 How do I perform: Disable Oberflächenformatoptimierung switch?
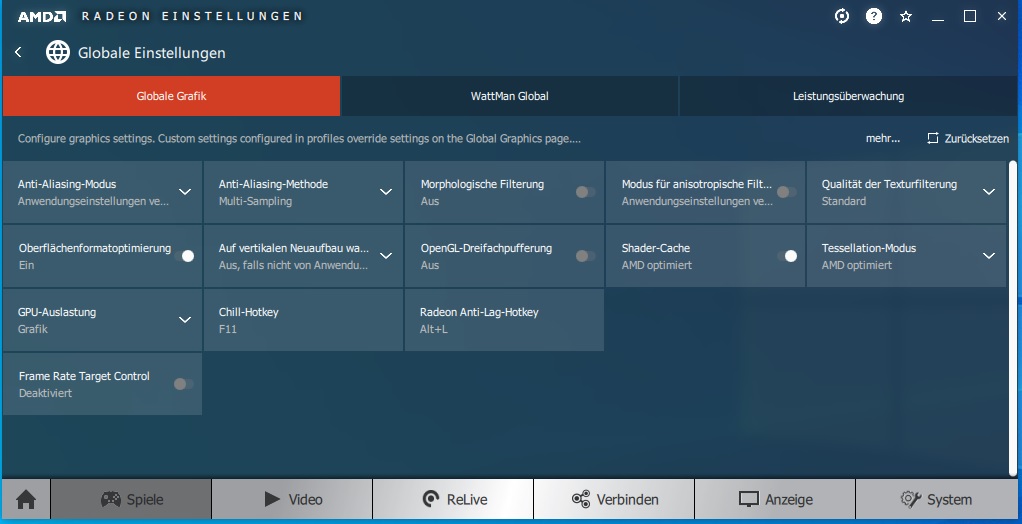coord(184,256)
